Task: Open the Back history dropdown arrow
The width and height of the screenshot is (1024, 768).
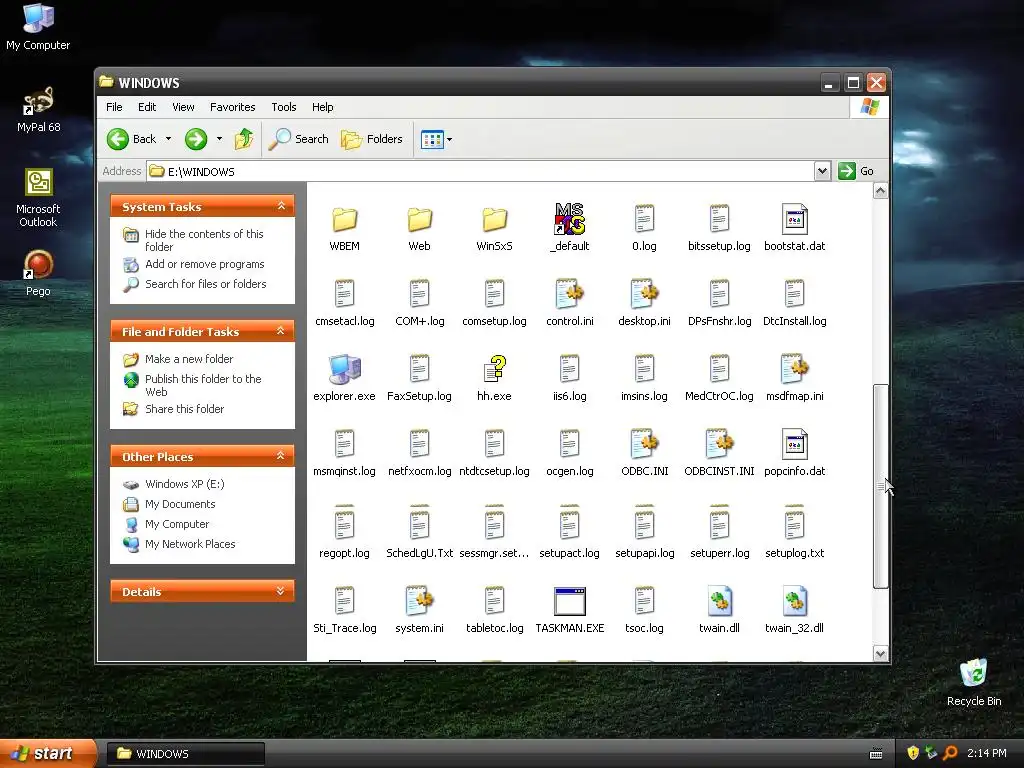Action: click(x=168, y=138)
